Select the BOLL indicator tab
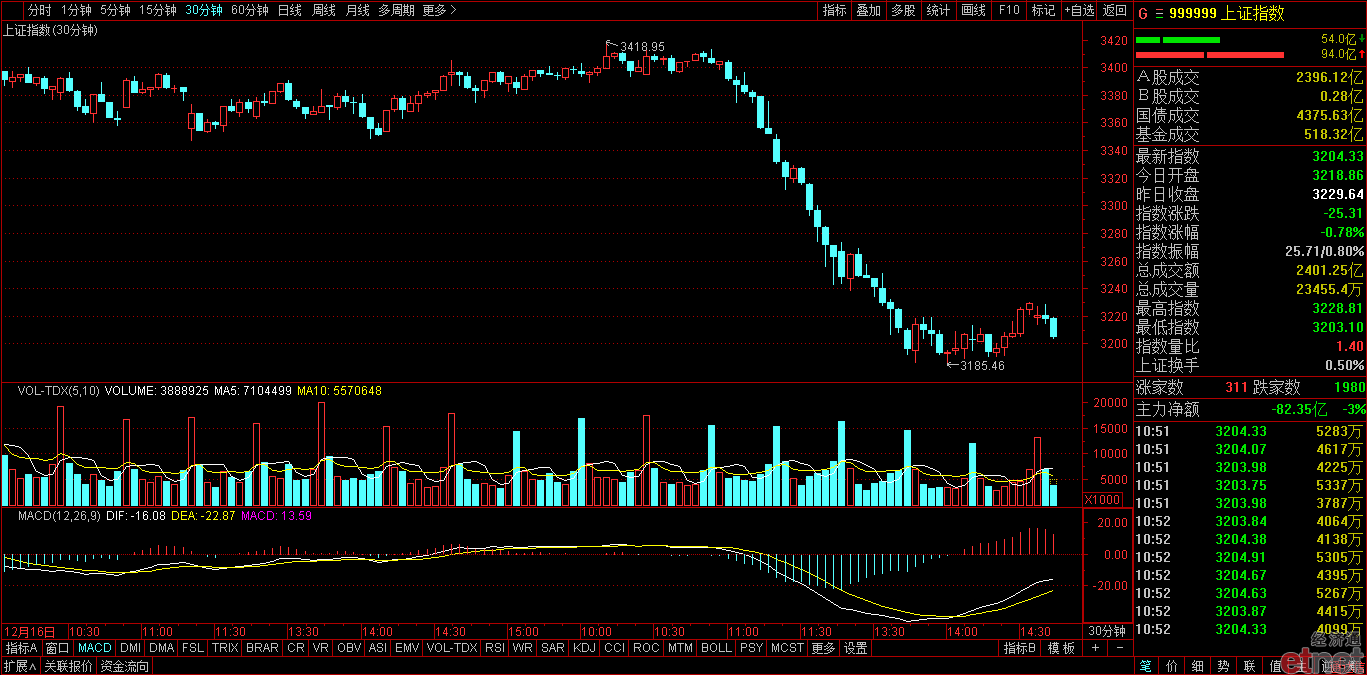Image resolution: width=1367 pixels, height=675 pixels. pyautogui.click(x=716, y=648)
